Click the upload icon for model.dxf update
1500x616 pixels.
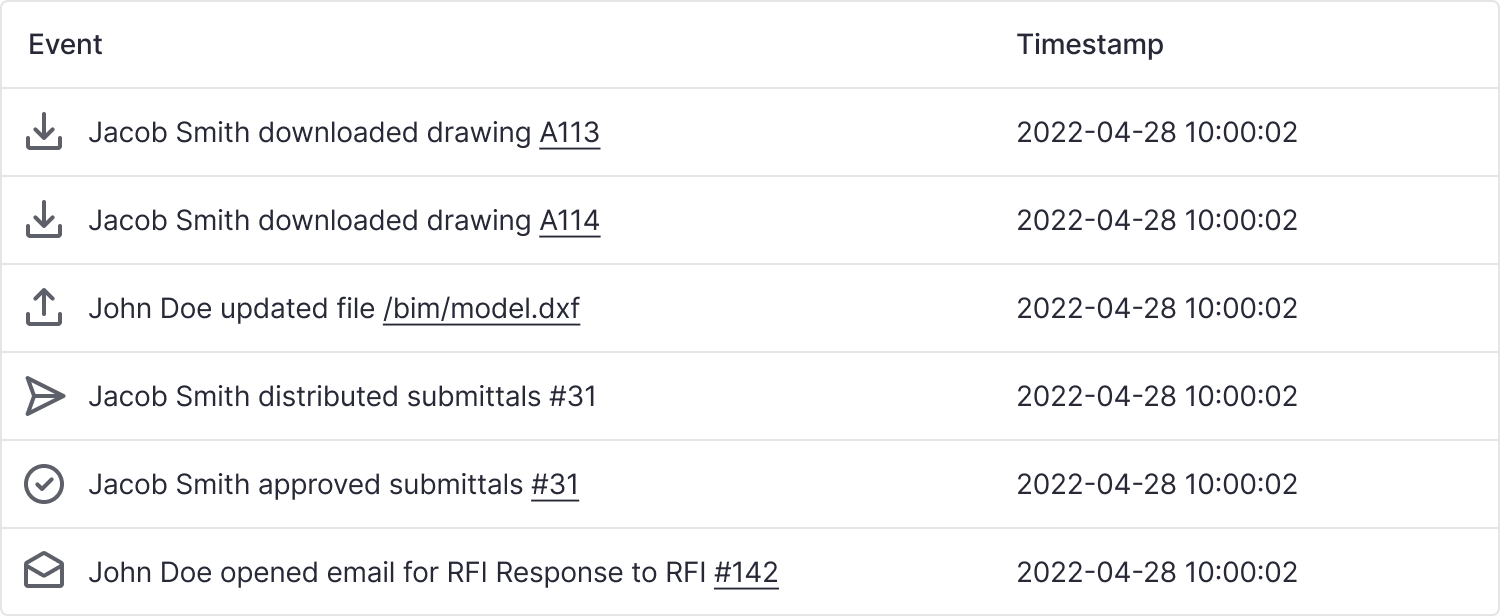pyautogui.click(x=43, y=308)
